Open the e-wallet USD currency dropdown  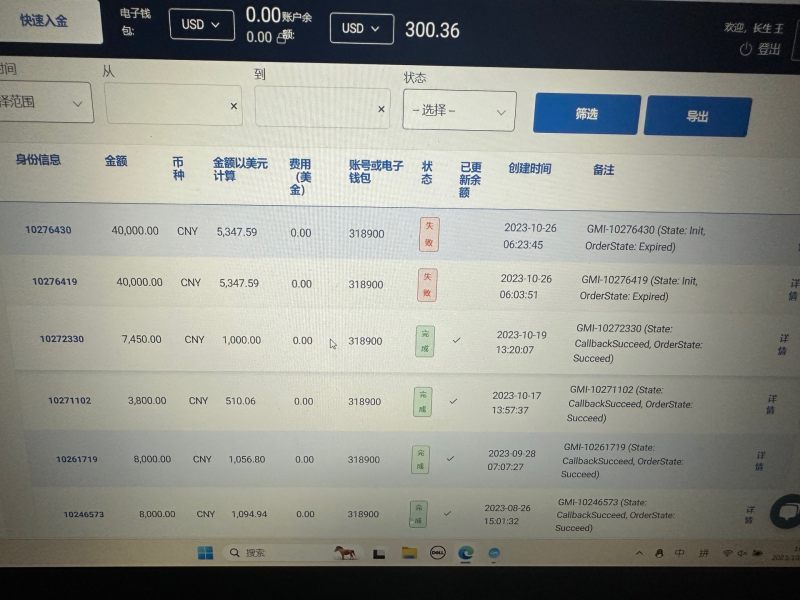[202, 24]
